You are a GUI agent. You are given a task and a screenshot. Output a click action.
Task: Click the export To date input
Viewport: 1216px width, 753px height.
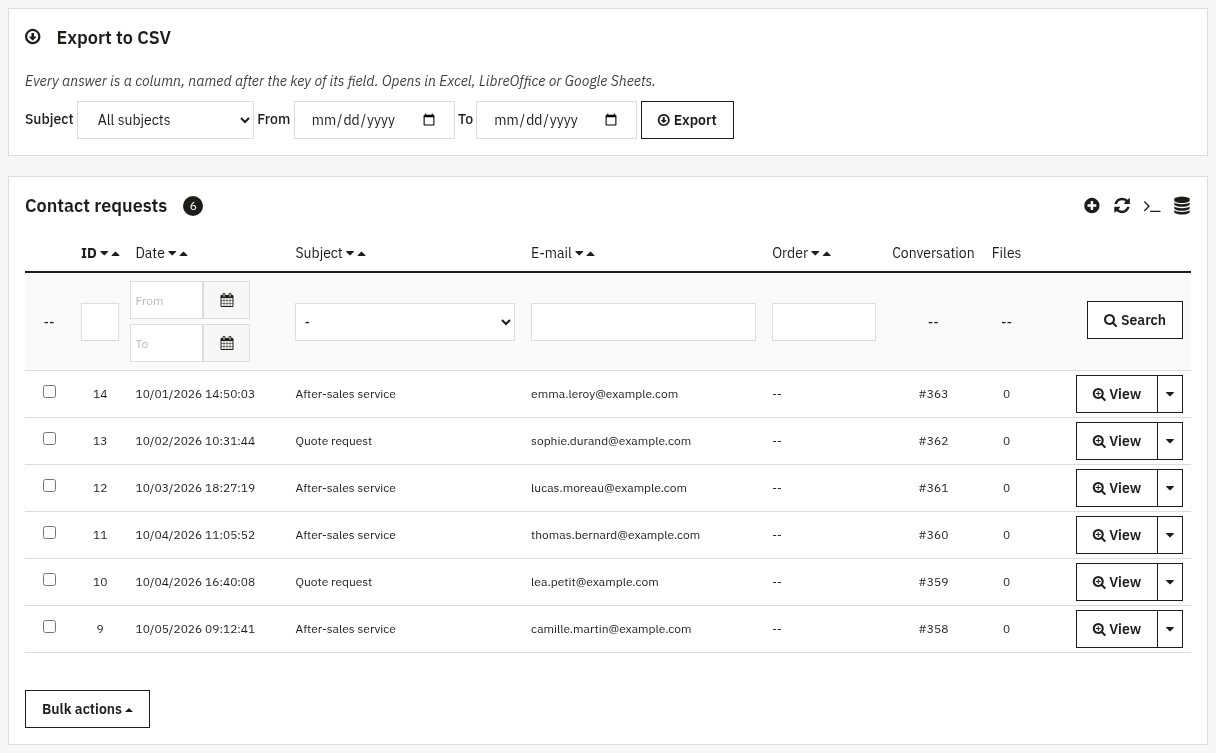click(x=556, y=120)
